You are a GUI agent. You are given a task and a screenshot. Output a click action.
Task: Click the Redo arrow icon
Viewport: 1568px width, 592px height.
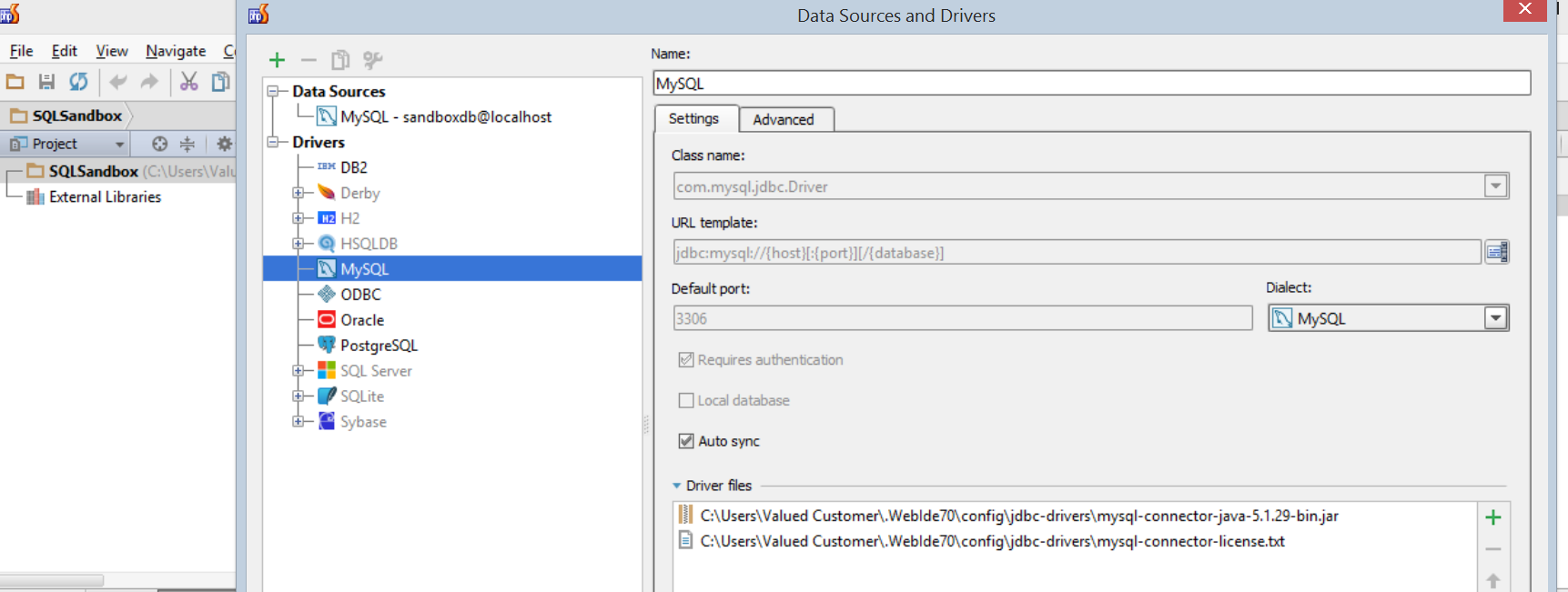tap(149, 82)
